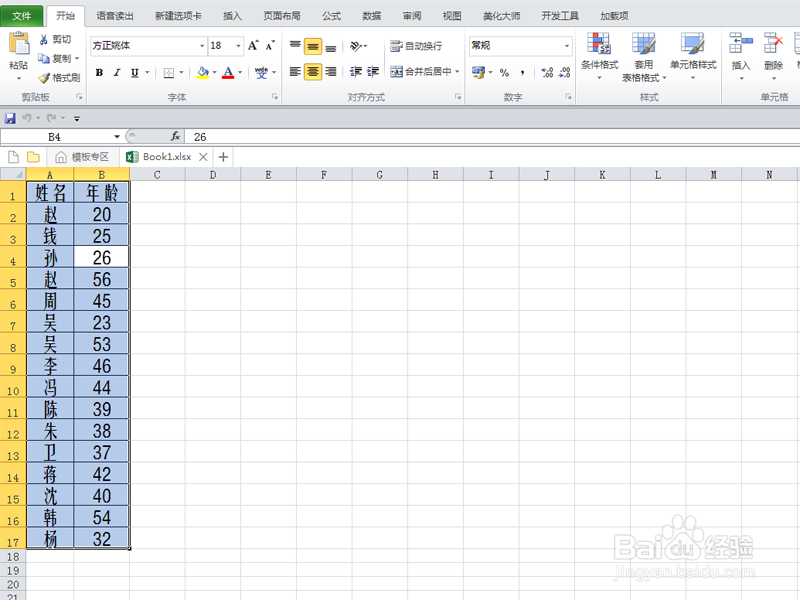Click the select-all corner of the sheet
This screenshot has width=800, height=600.
coord(13,174)
